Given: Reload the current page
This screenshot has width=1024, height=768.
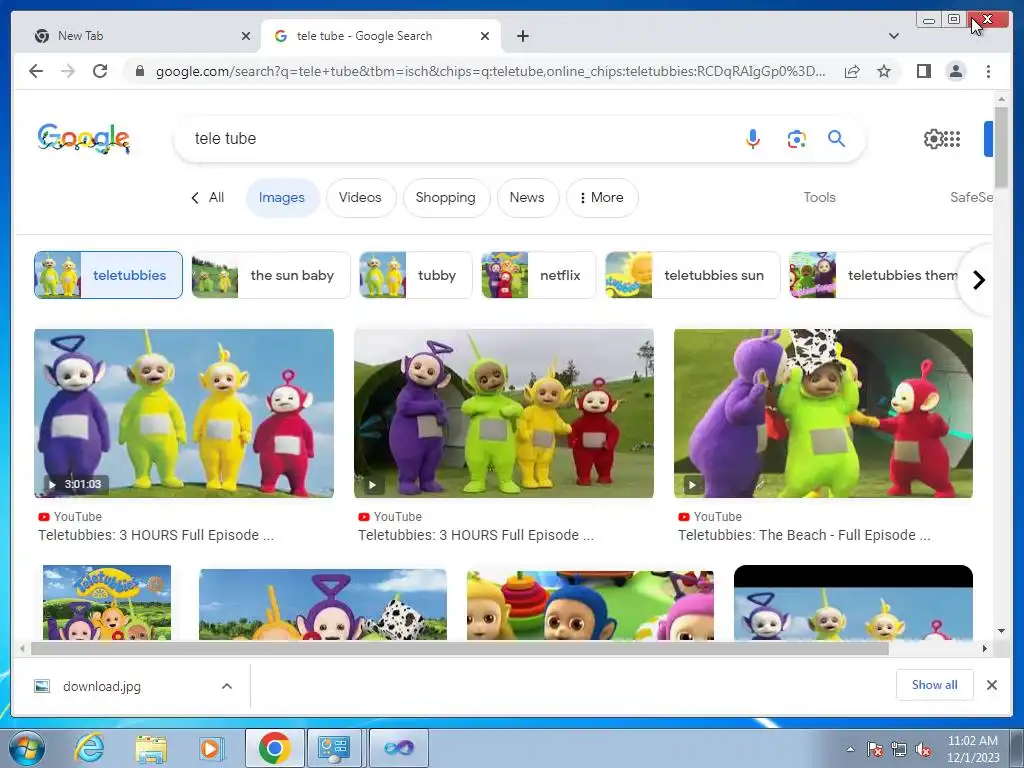Looking at the screenshot, I should click(100, 71).
